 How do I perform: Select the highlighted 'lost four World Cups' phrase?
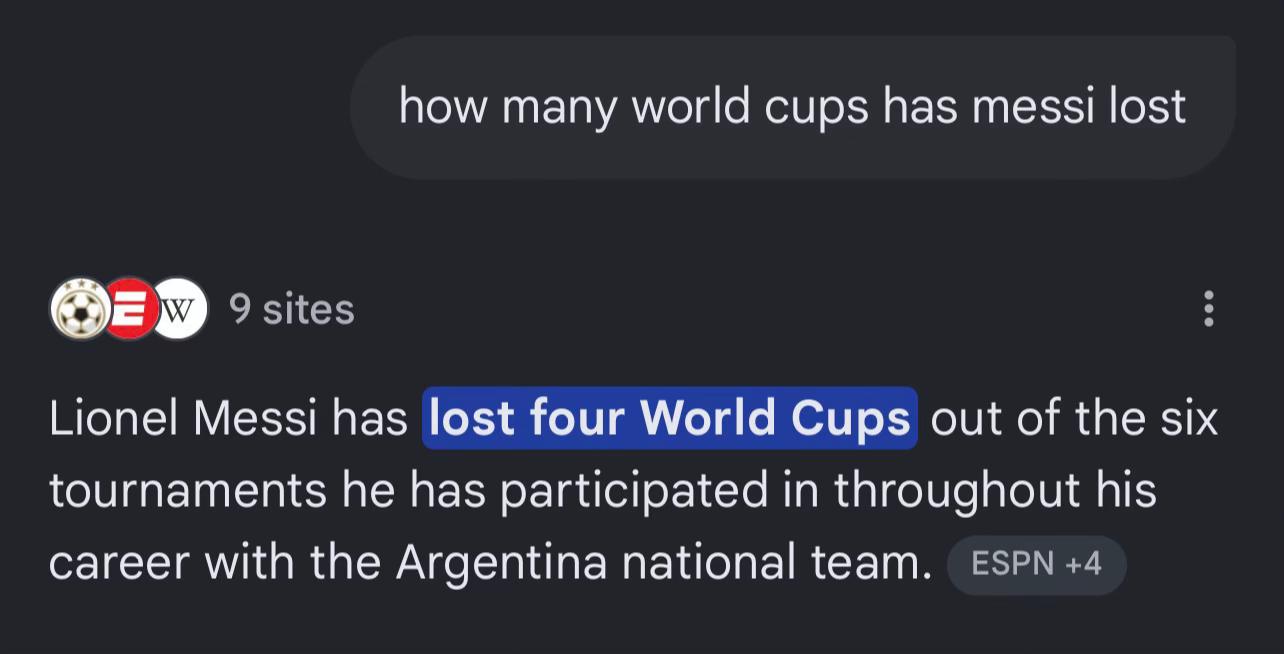click(x=669, y=418)
